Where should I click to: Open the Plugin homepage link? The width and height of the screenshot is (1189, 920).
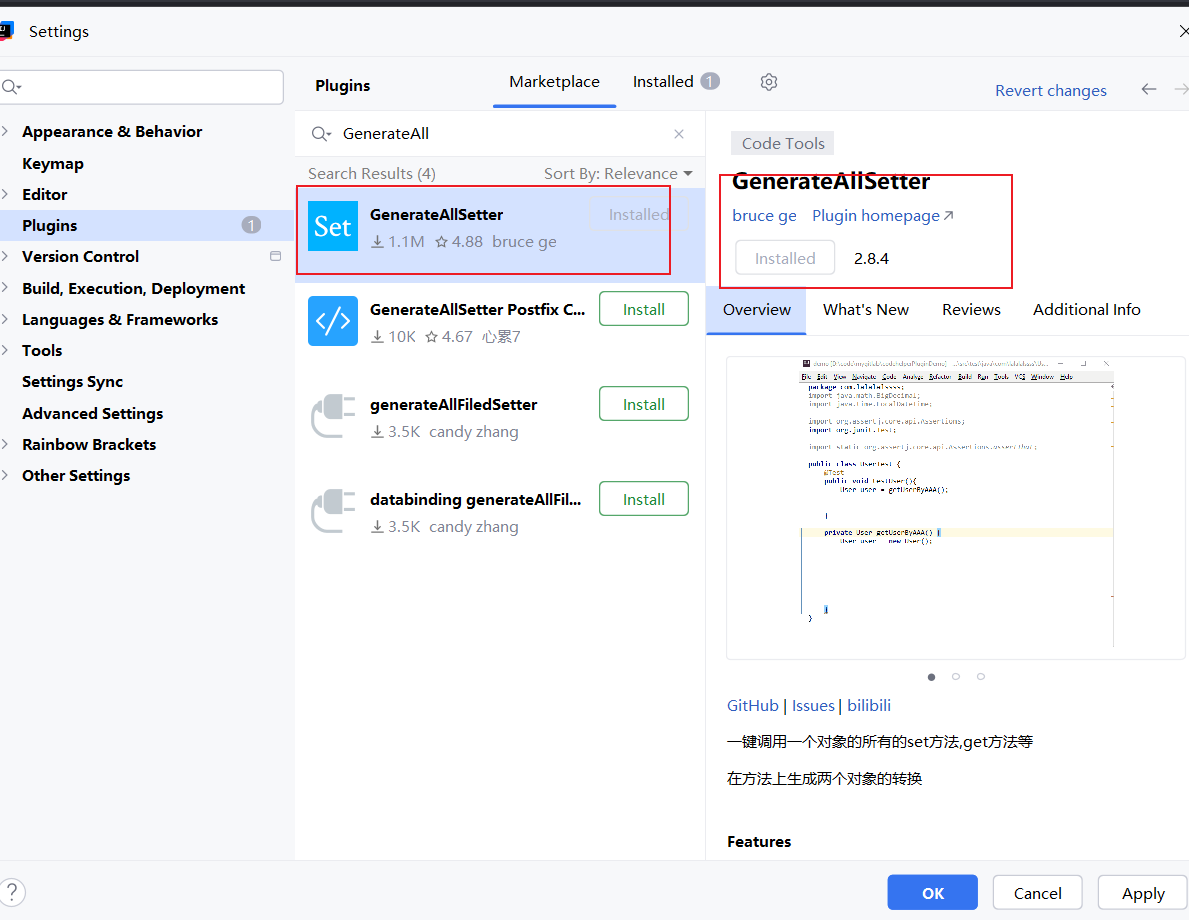point(883,216)
